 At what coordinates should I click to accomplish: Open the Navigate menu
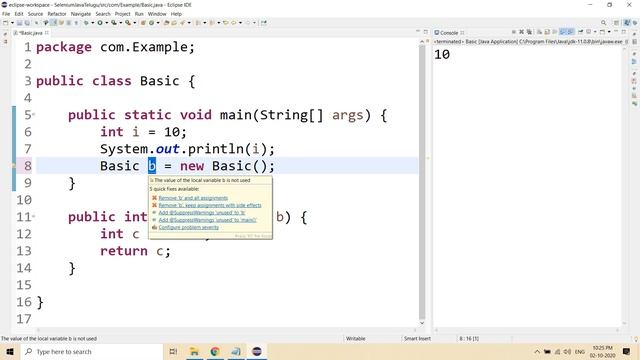[x=81, y=14]
